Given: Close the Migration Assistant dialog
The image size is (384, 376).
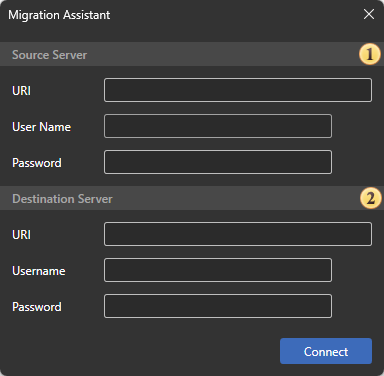Looking at the screenshot, I should click(369, 14).
